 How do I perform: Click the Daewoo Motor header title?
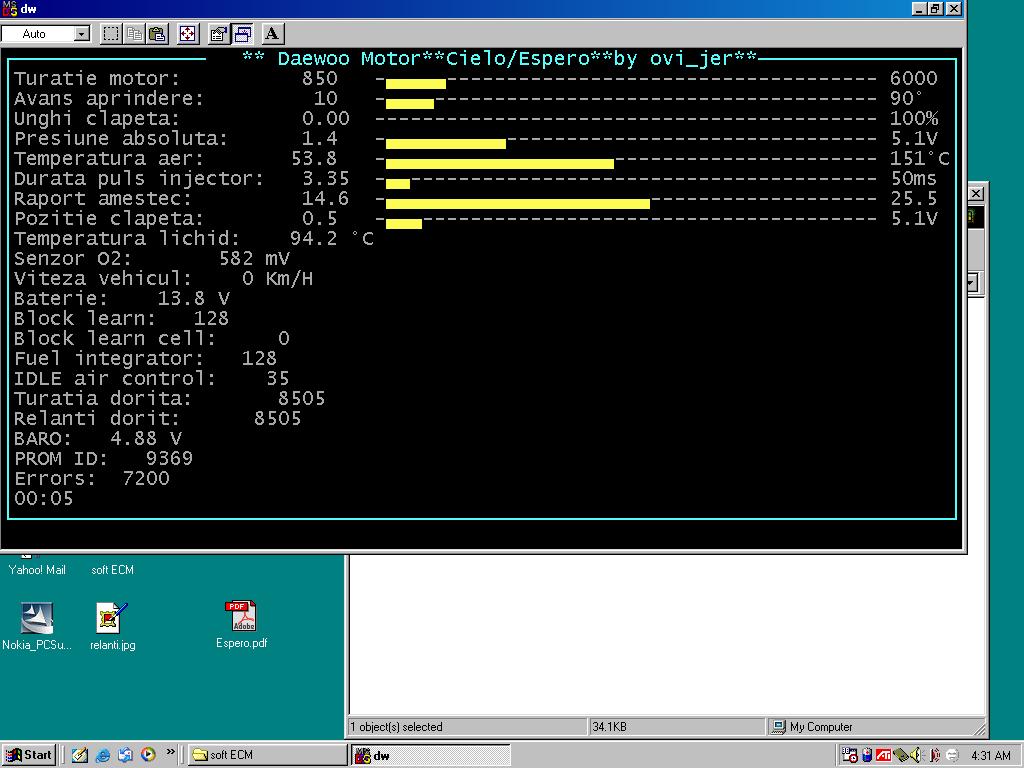tap(500, 59)
